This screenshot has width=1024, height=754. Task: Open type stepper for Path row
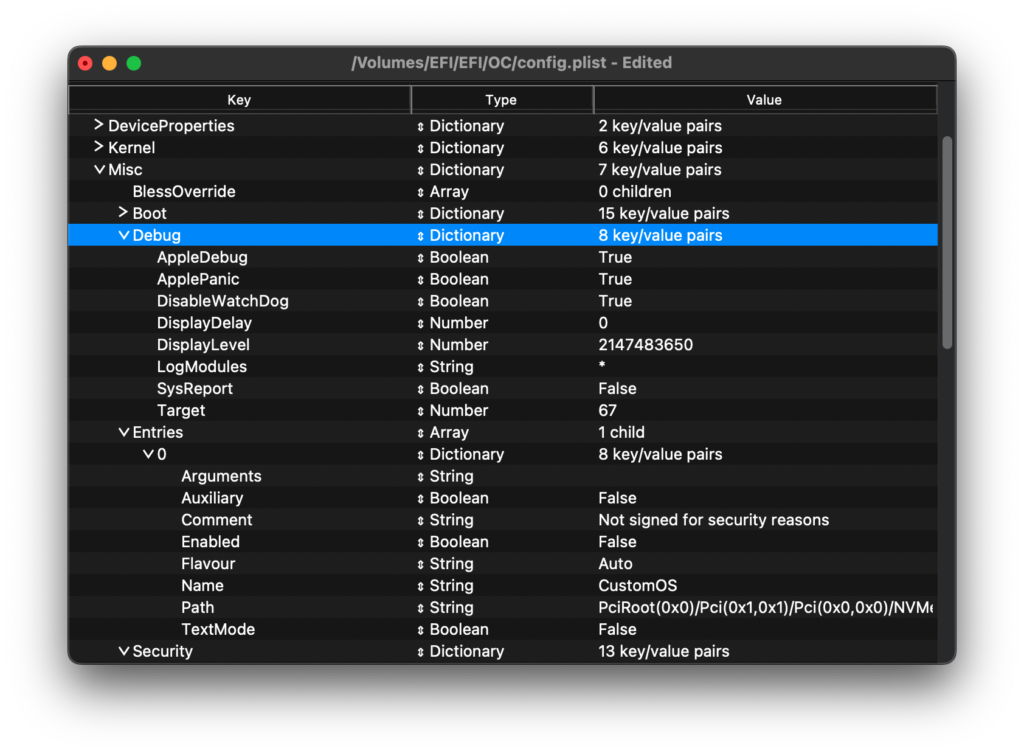click(x=421, y=608)
